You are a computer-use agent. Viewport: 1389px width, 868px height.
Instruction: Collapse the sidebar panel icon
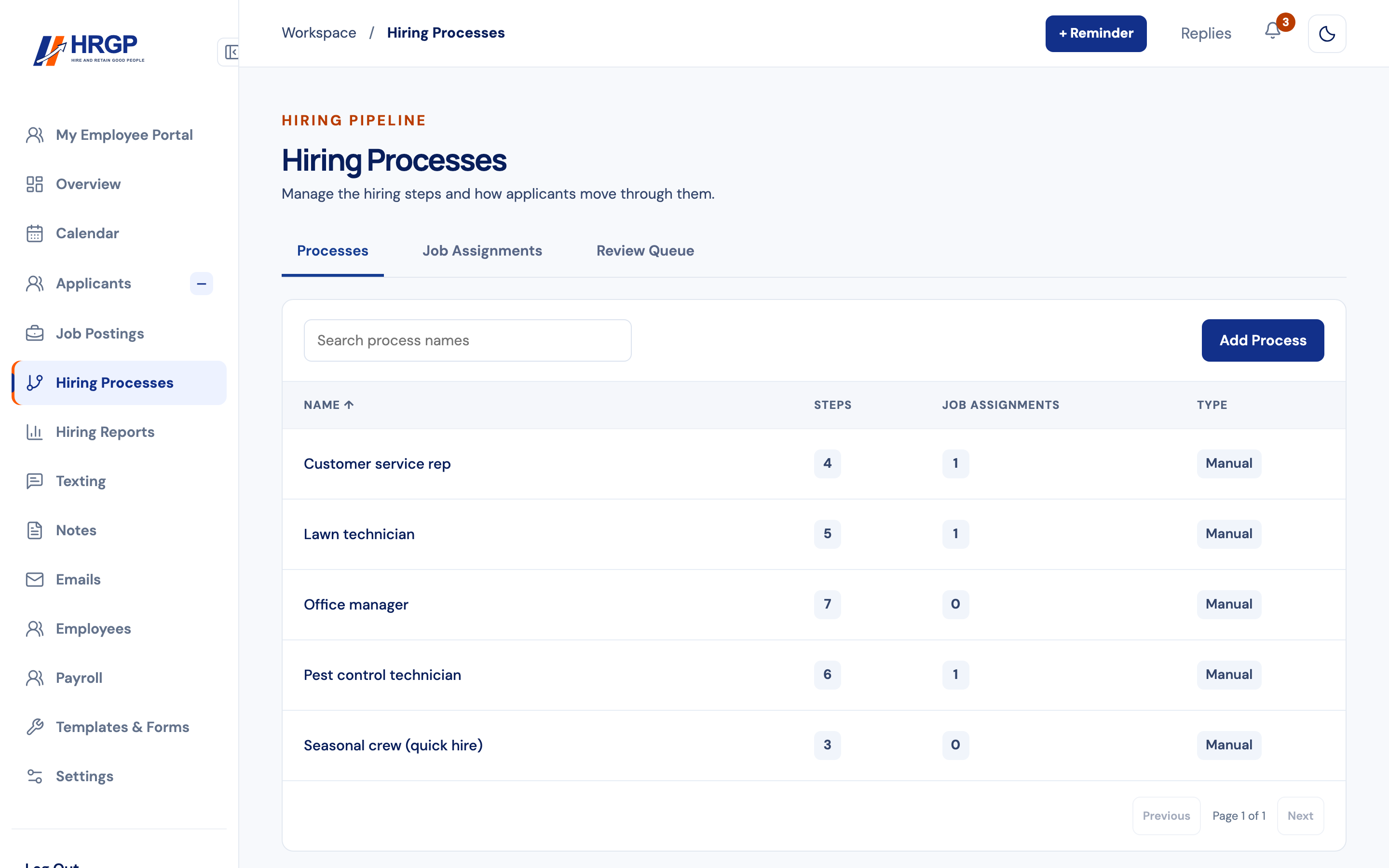pyautogui.click(x=231, y=52)
